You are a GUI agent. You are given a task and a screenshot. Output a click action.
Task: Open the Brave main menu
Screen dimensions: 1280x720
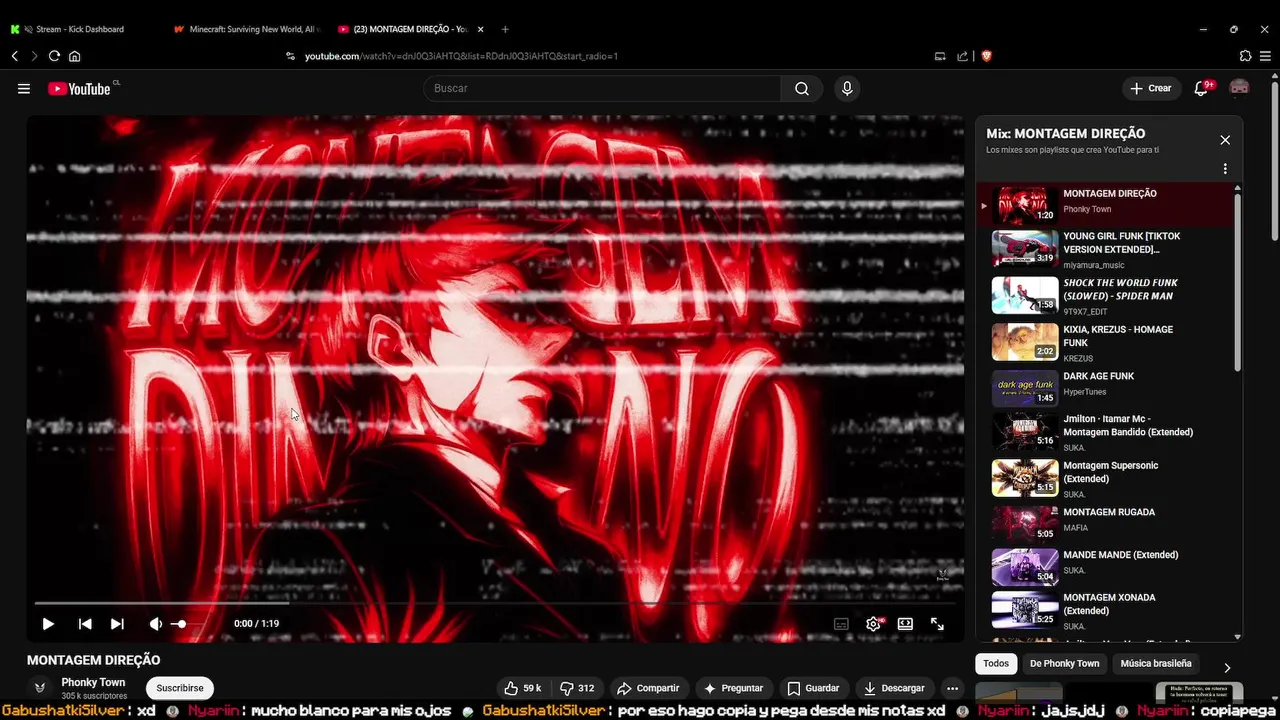point(1266,56)
